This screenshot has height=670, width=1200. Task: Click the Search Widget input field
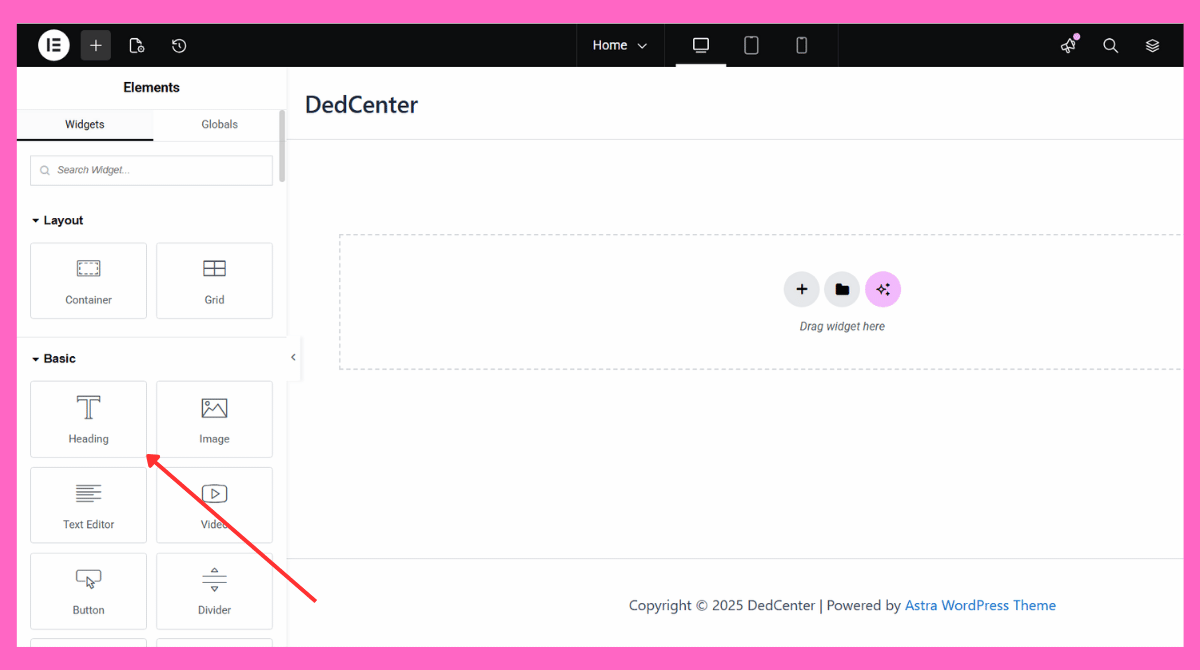click(152, 170)
